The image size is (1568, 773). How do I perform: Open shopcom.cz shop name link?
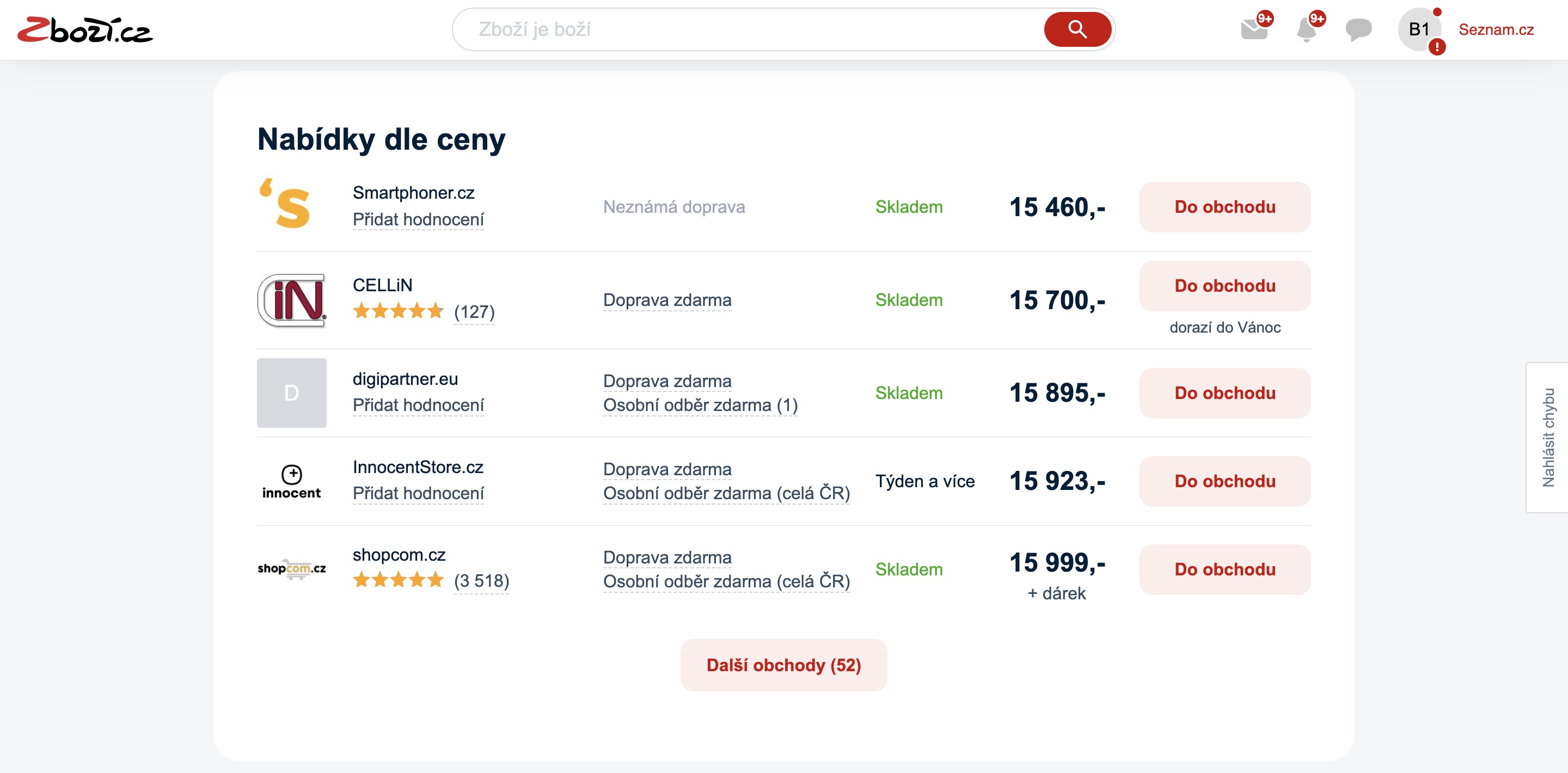pos(399,555)
